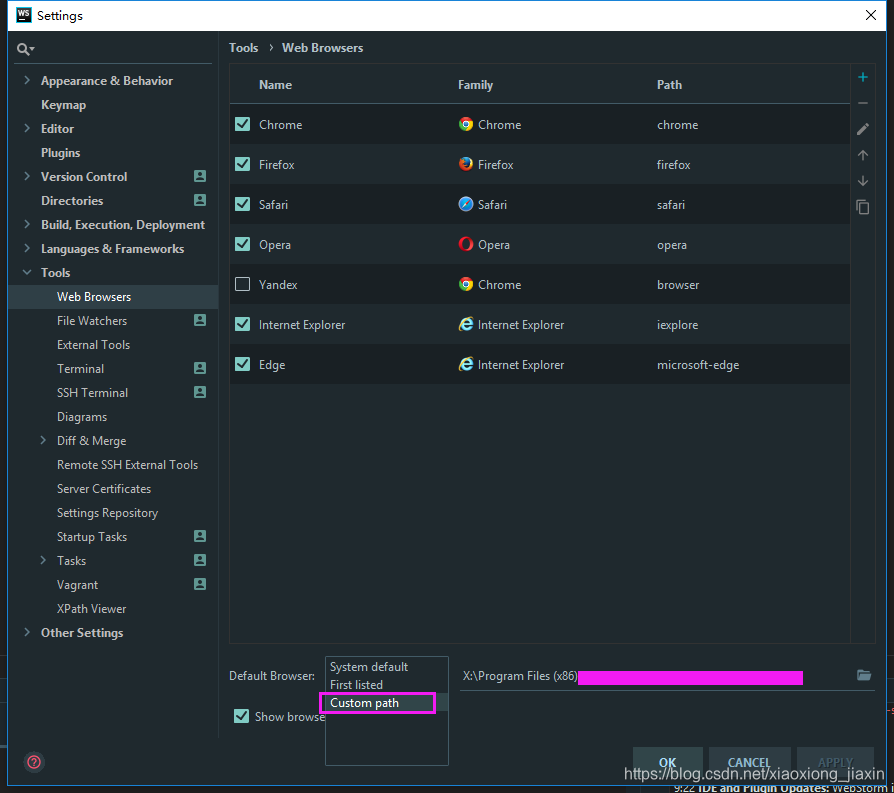
Task: Open the Settings Repository page
Action: click(107, 513)
